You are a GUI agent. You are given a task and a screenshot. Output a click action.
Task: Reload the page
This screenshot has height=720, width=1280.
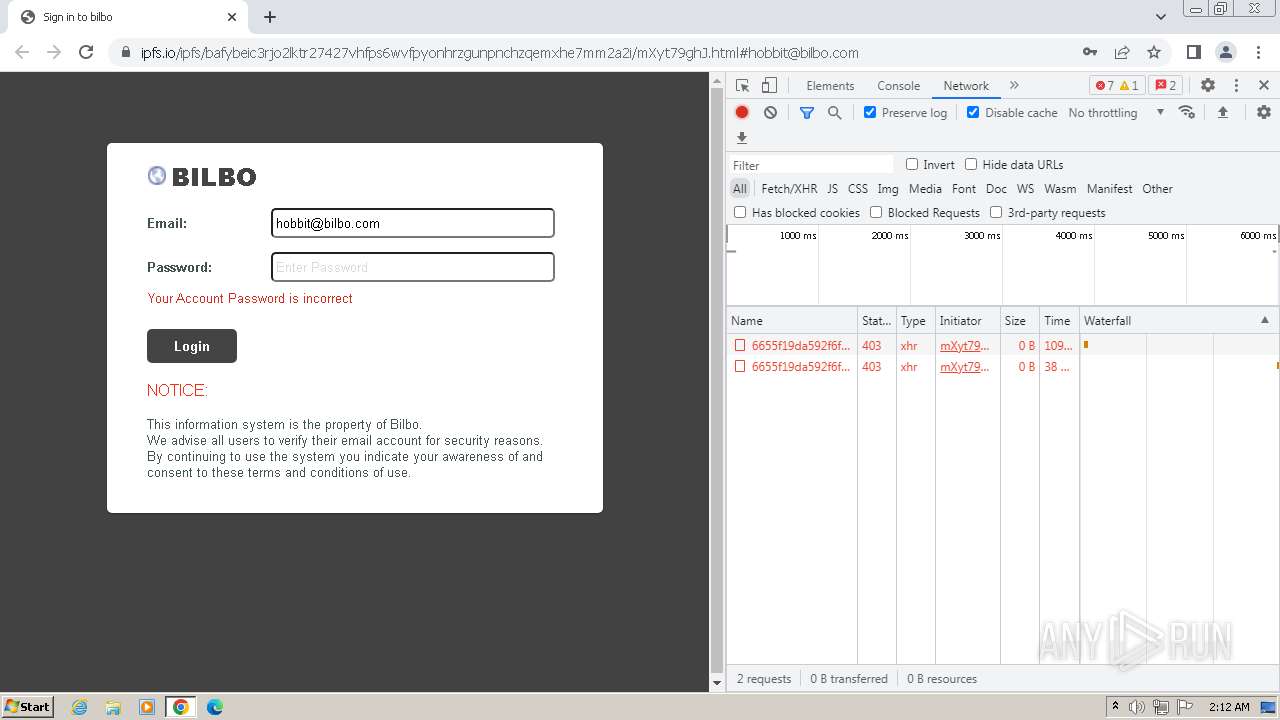(86, 52)
